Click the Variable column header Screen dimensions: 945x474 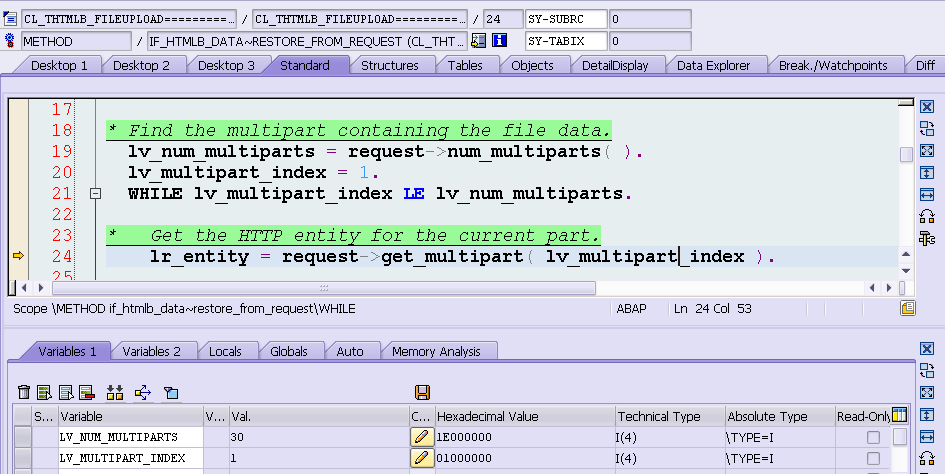pos(130,416)
